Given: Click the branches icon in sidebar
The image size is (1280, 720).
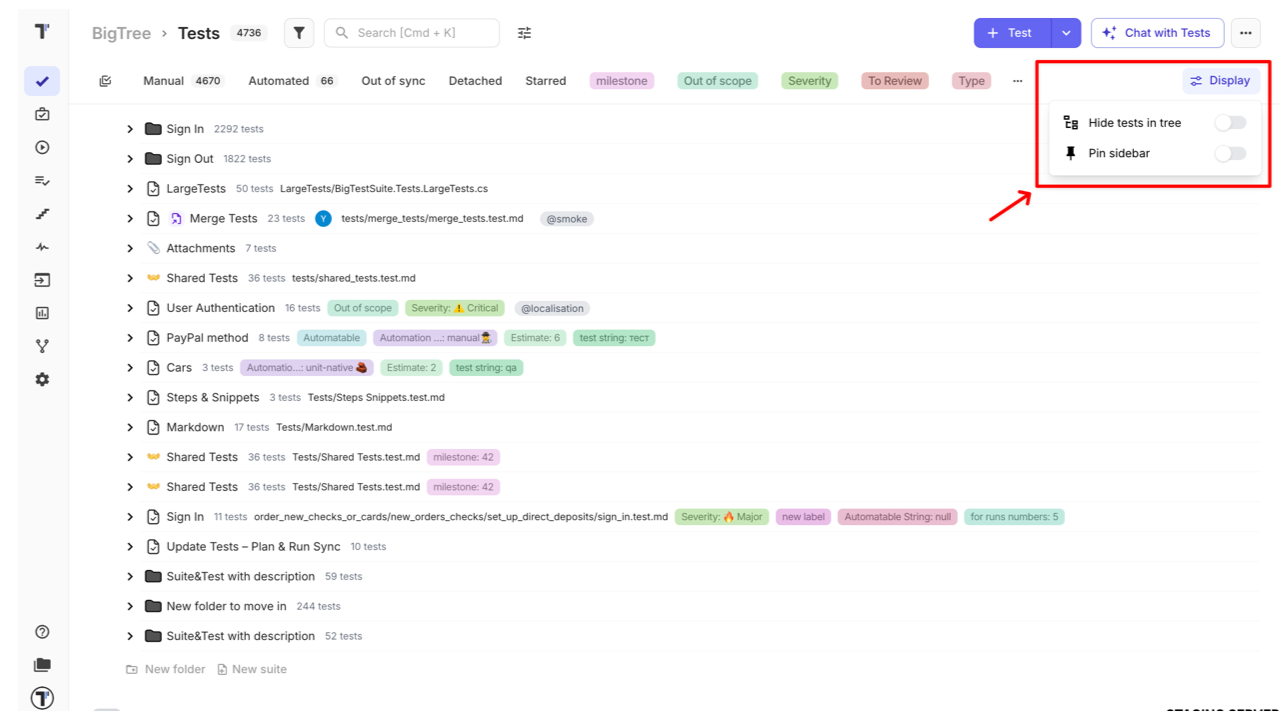Looking at the screenshot, I should 42,346.
